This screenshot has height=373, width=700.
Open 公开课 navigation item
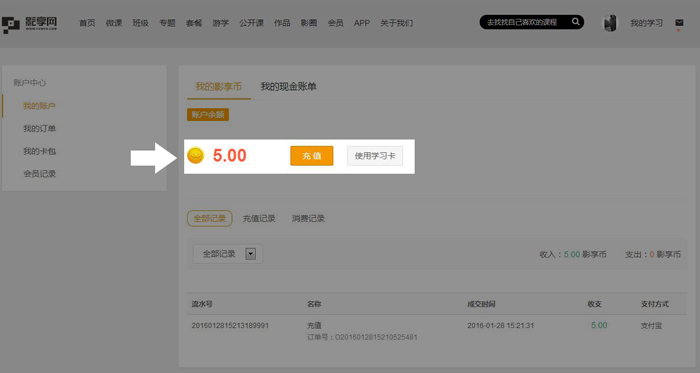[x=251, y=23]
